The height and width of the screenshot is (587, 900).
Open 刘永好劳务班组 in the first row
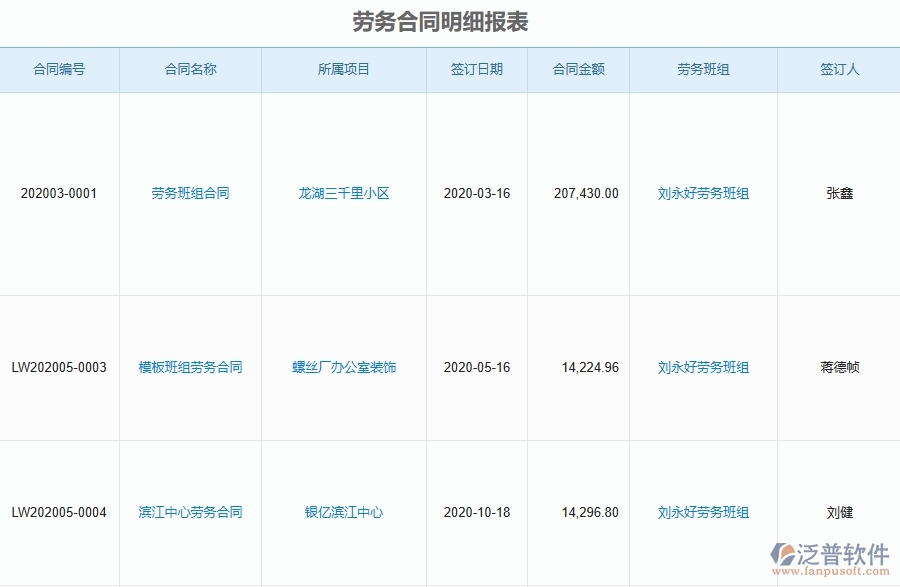pos(703,193)
